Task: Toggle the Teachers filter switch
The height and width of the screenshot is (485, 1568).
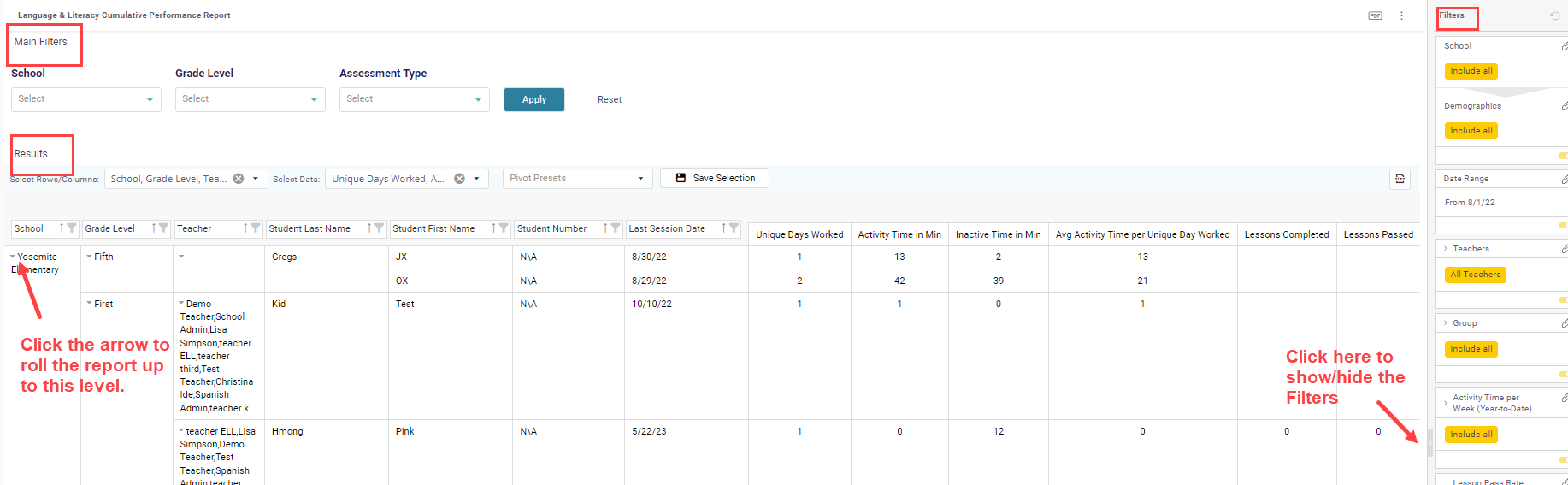Action: click(x=1562, y=300)
